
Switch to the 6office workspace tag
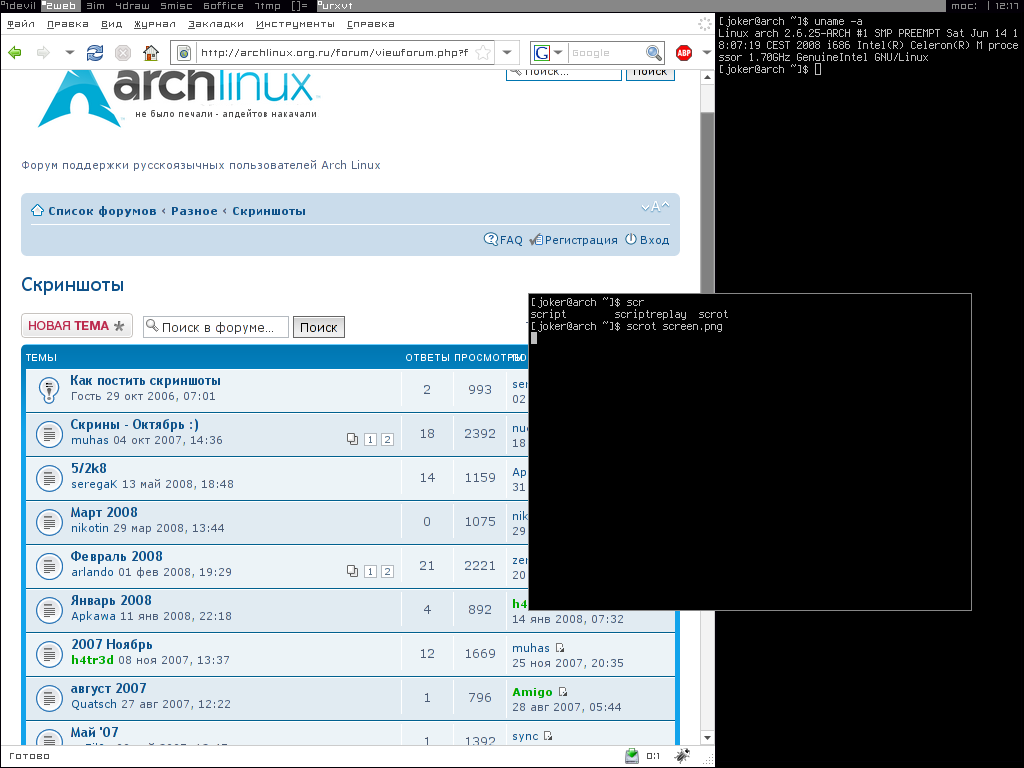[223, 5]
